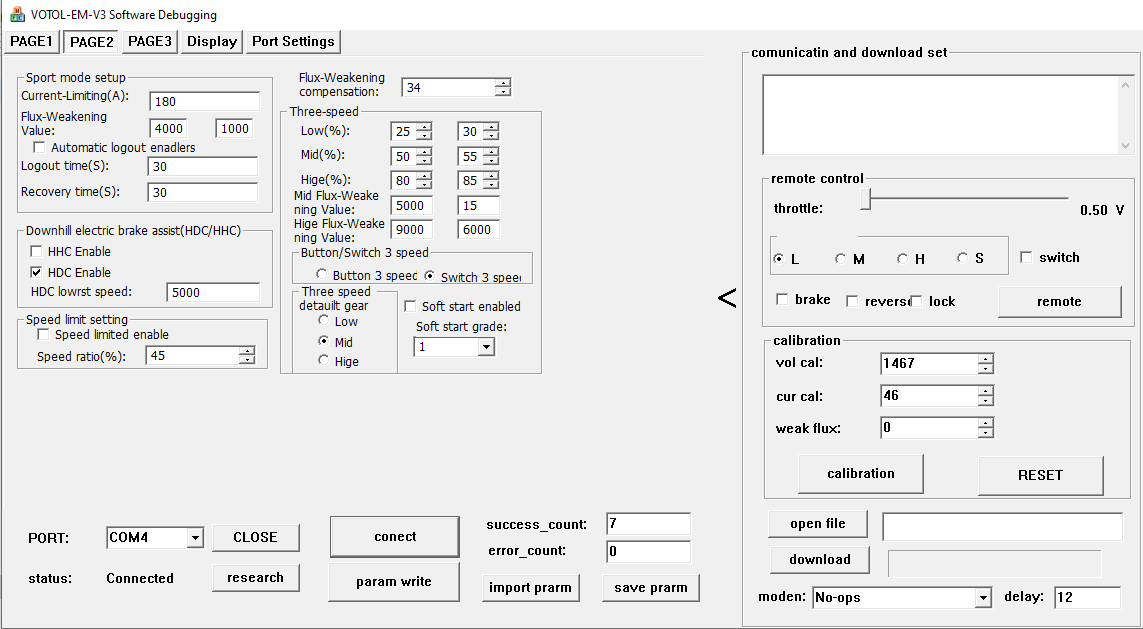This screenshot has height=629, width=1143.
Task: Expand the Soft start grade dropdown
Action: 486,347
